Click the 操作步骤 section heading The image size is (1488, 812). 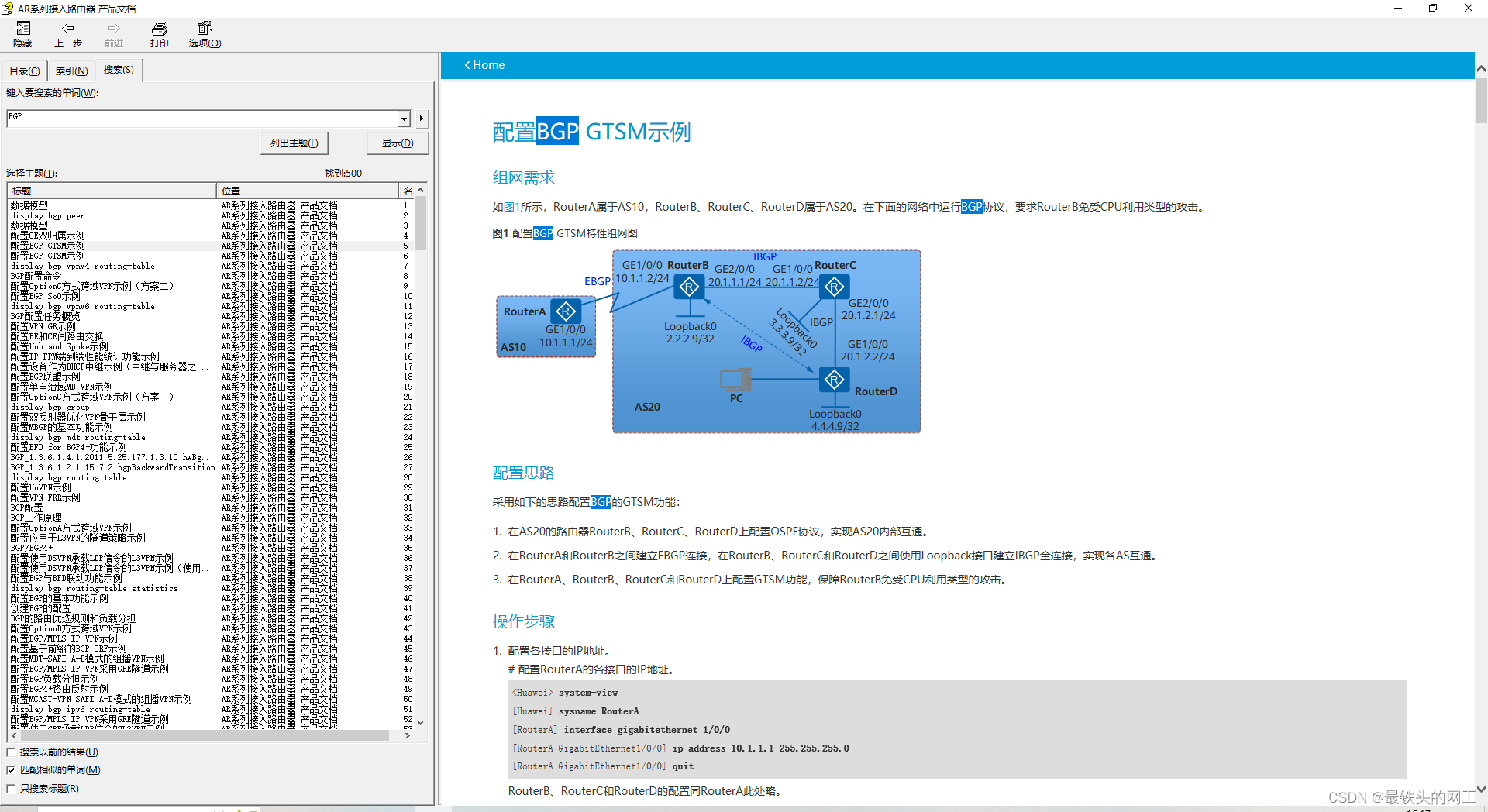click(524, 621)
